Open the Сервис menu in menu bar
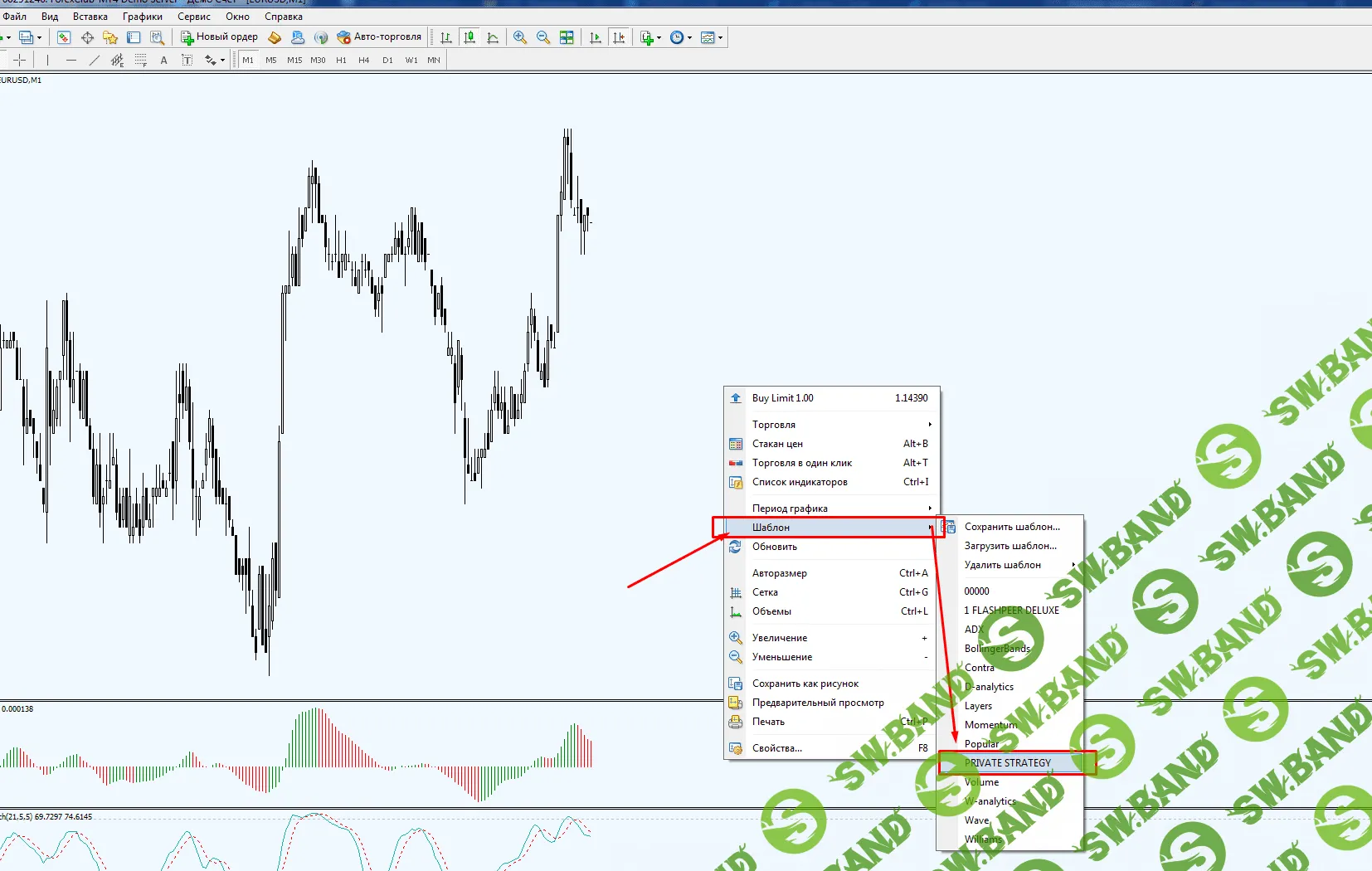This screenshot has height=871, width=1372. tap(193, 17)
